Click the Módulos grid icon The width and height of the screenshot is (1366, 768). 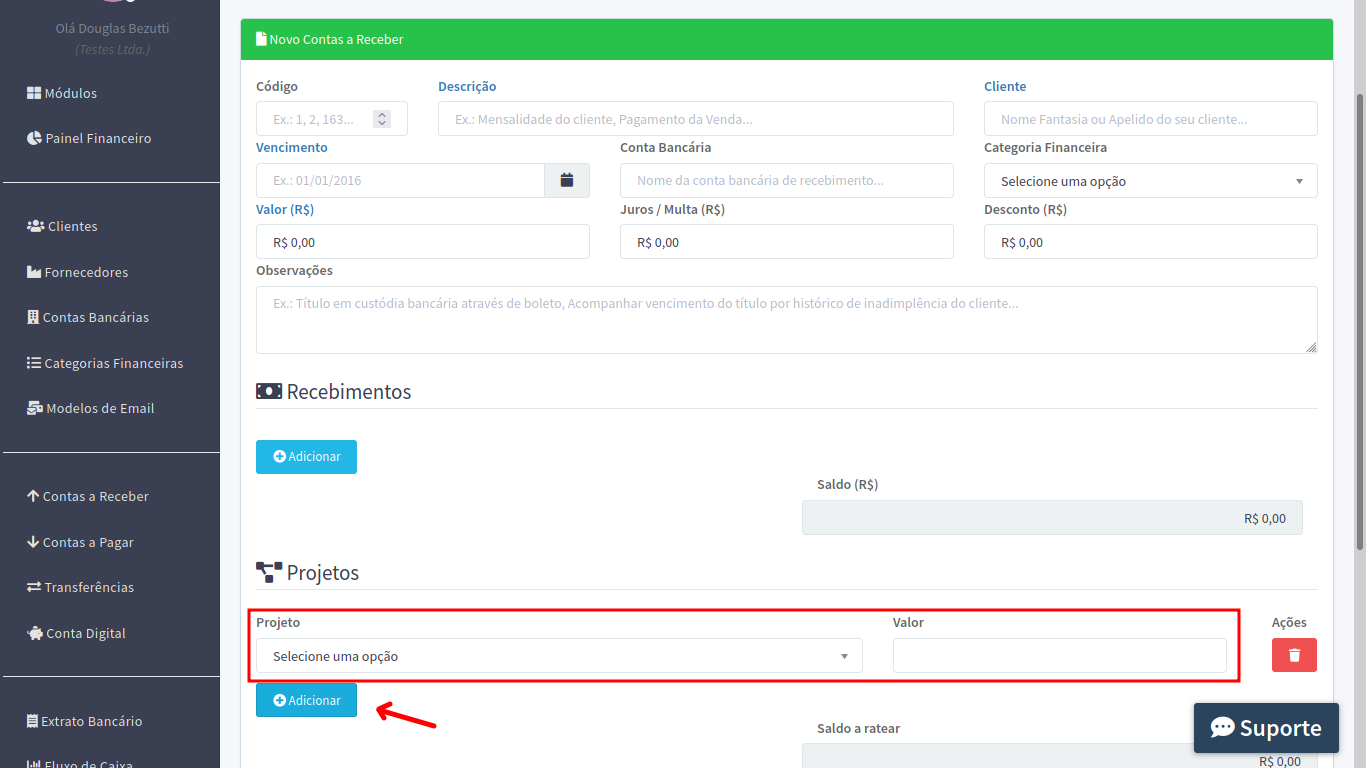[34, 93]
